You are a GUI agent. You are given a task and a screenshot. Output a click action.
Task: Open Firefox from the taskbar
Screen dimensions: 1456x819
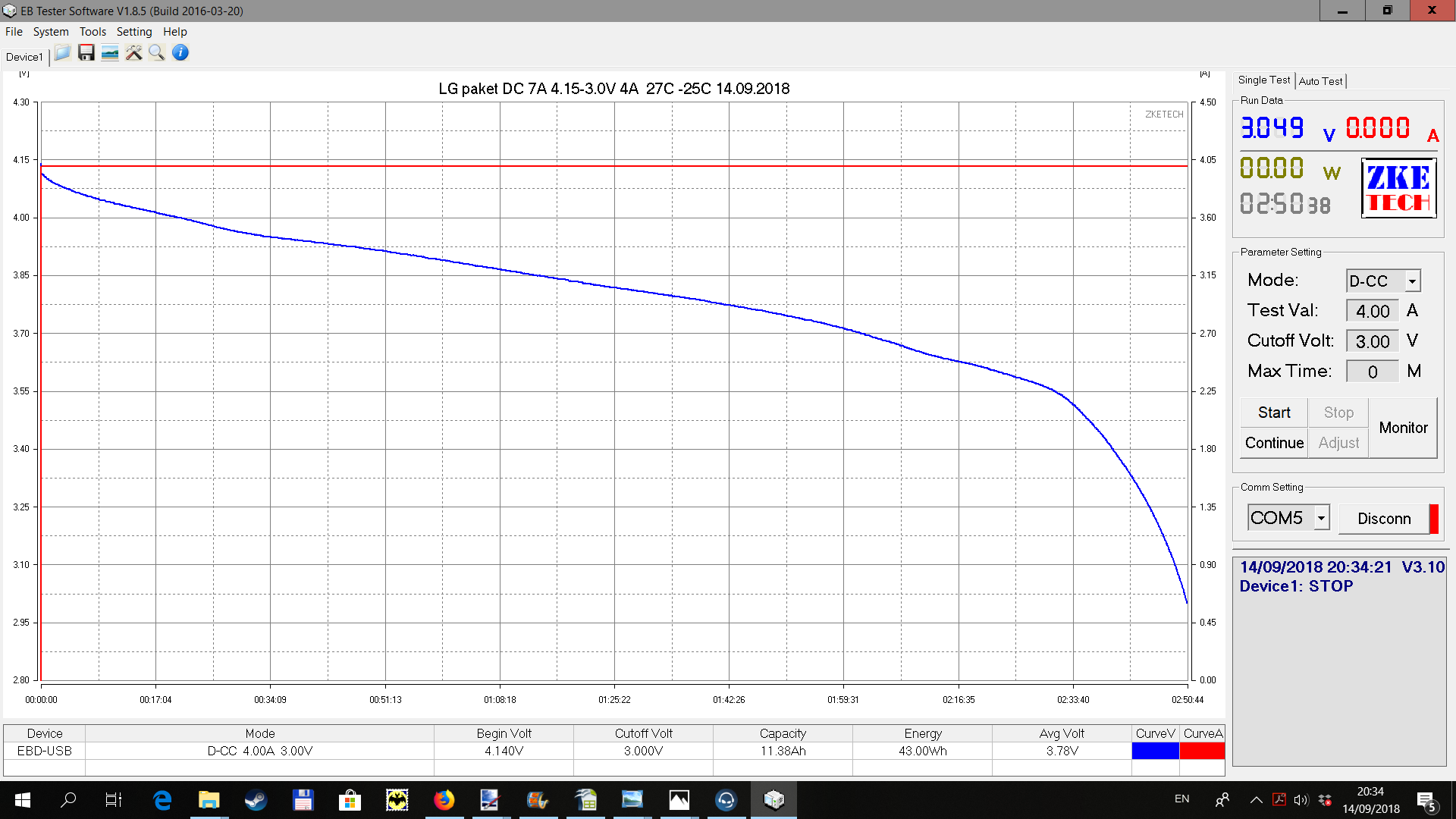coord(444,800)
